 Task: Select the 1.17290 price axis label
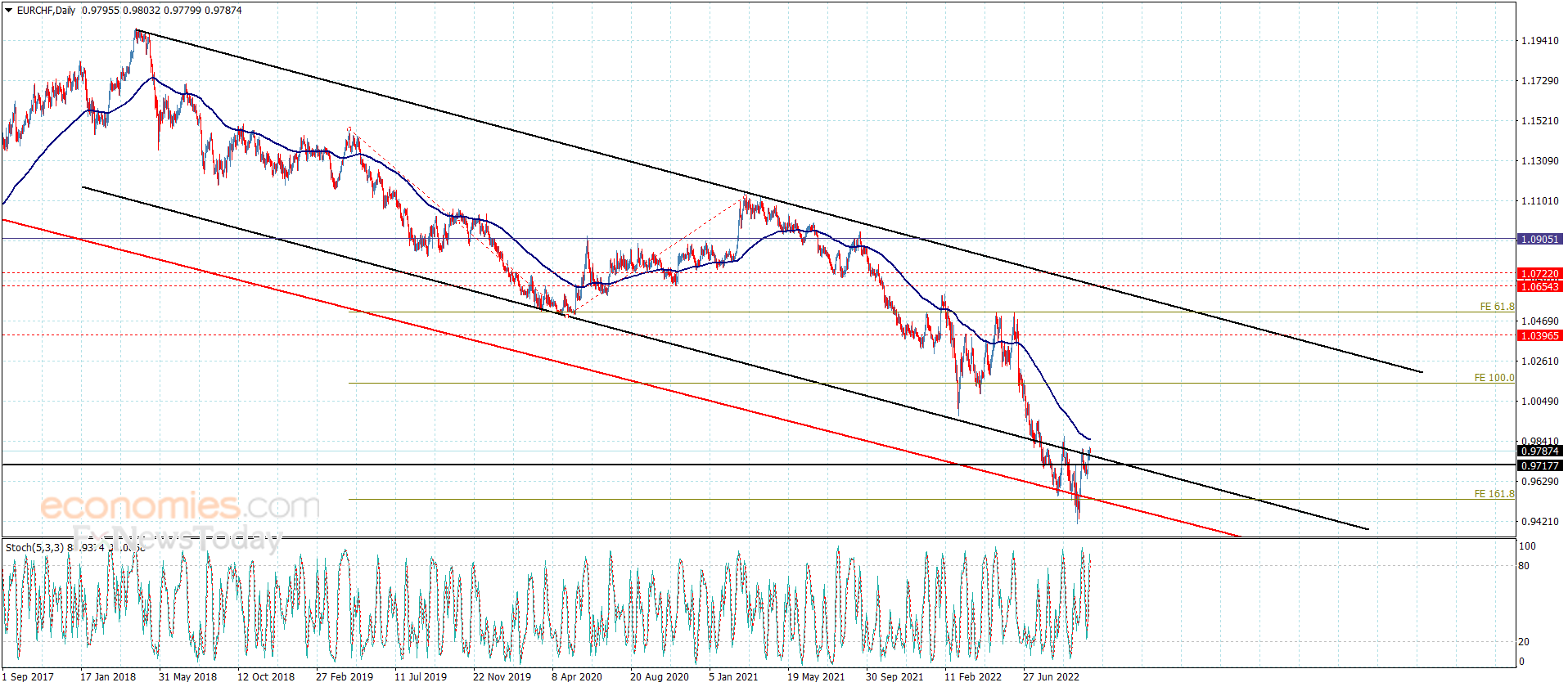point(1539,81)
